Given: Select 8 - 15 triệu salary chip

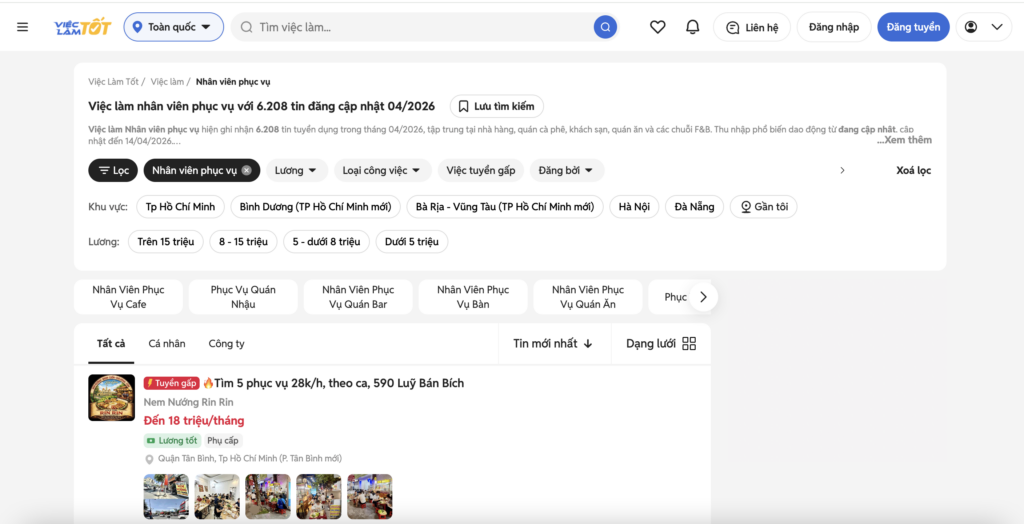Looking at the screenshot, I should coord(244,242).
